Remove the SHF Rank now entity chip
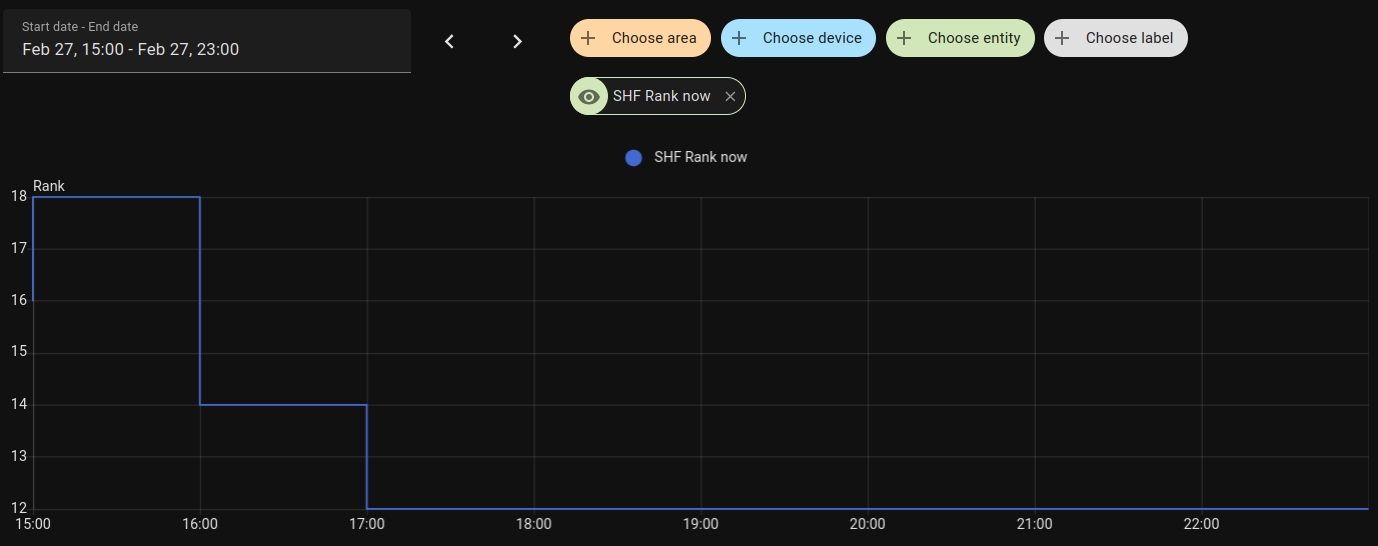The width and height of the screenshot is (1378, 546). click(x=730, y=97)
